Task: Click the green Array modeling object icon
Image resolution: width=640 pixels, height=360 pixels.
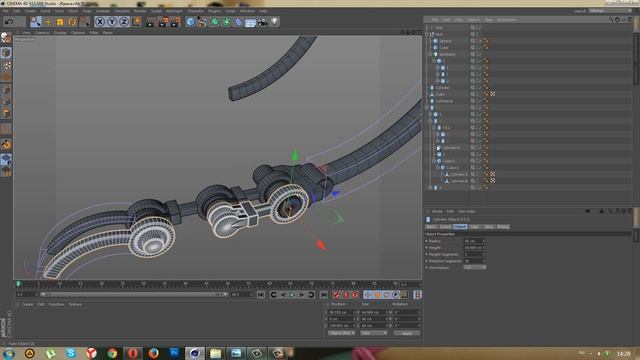Action: (226, 21)
